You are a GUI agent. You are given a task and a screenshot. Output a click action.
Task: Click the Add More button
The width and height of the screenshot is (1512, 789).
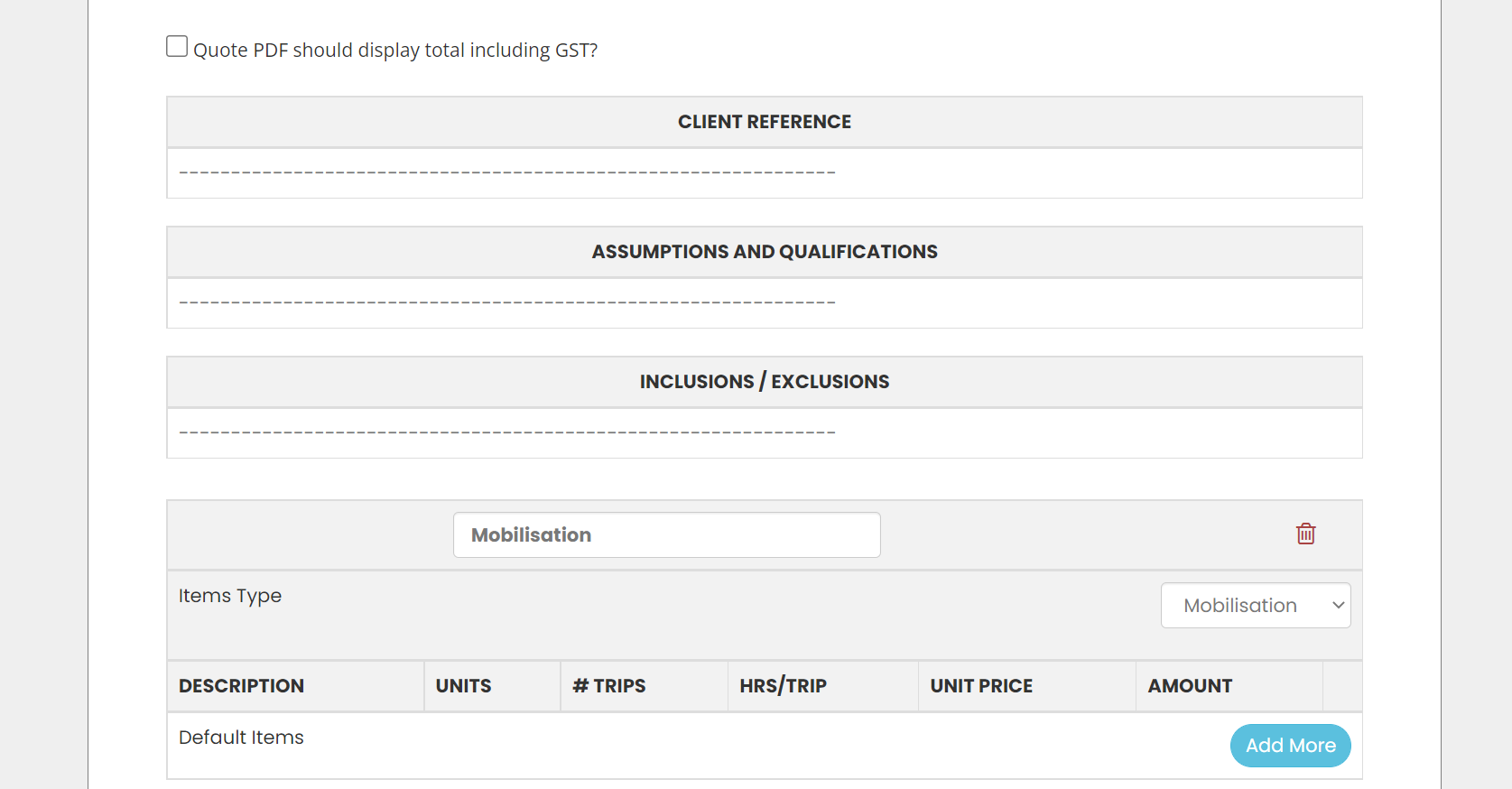point(1290,746)
